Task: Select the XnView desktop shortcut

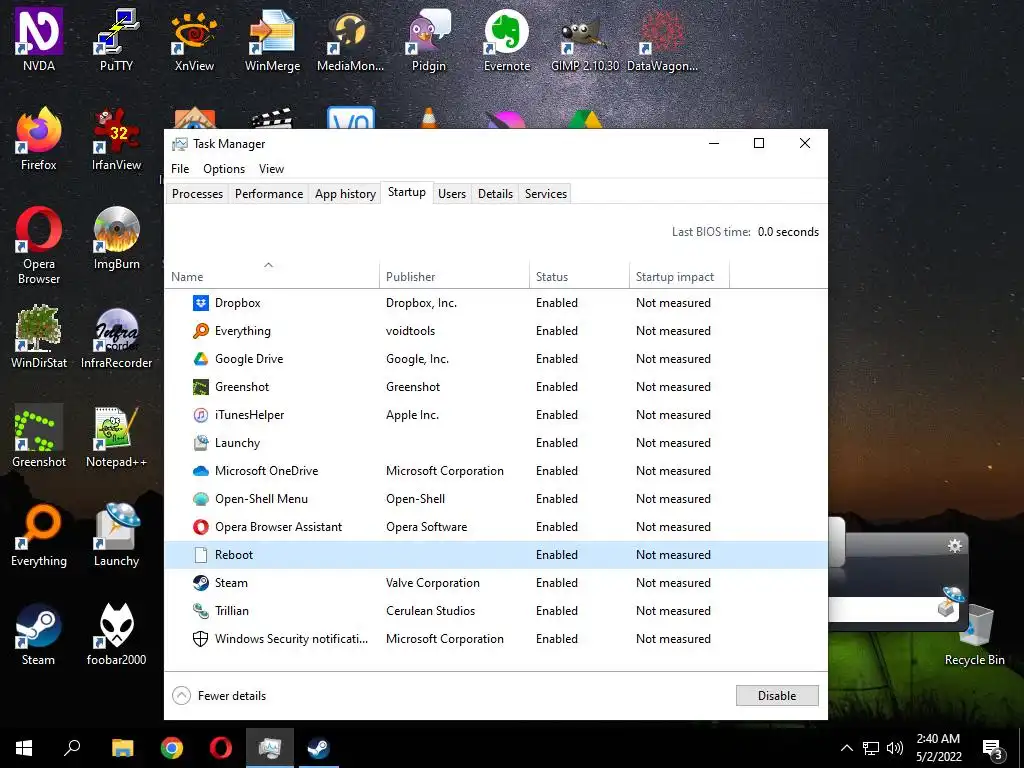Action: click(x=194, y=40)
